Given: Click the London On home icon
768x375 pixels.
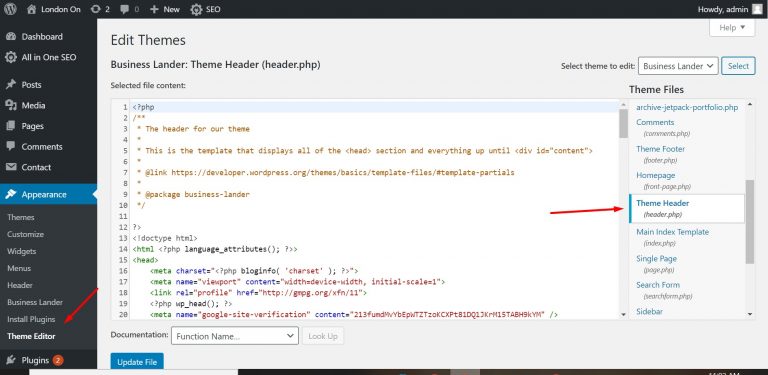Looking at the screenshot, I should (32, 9).
